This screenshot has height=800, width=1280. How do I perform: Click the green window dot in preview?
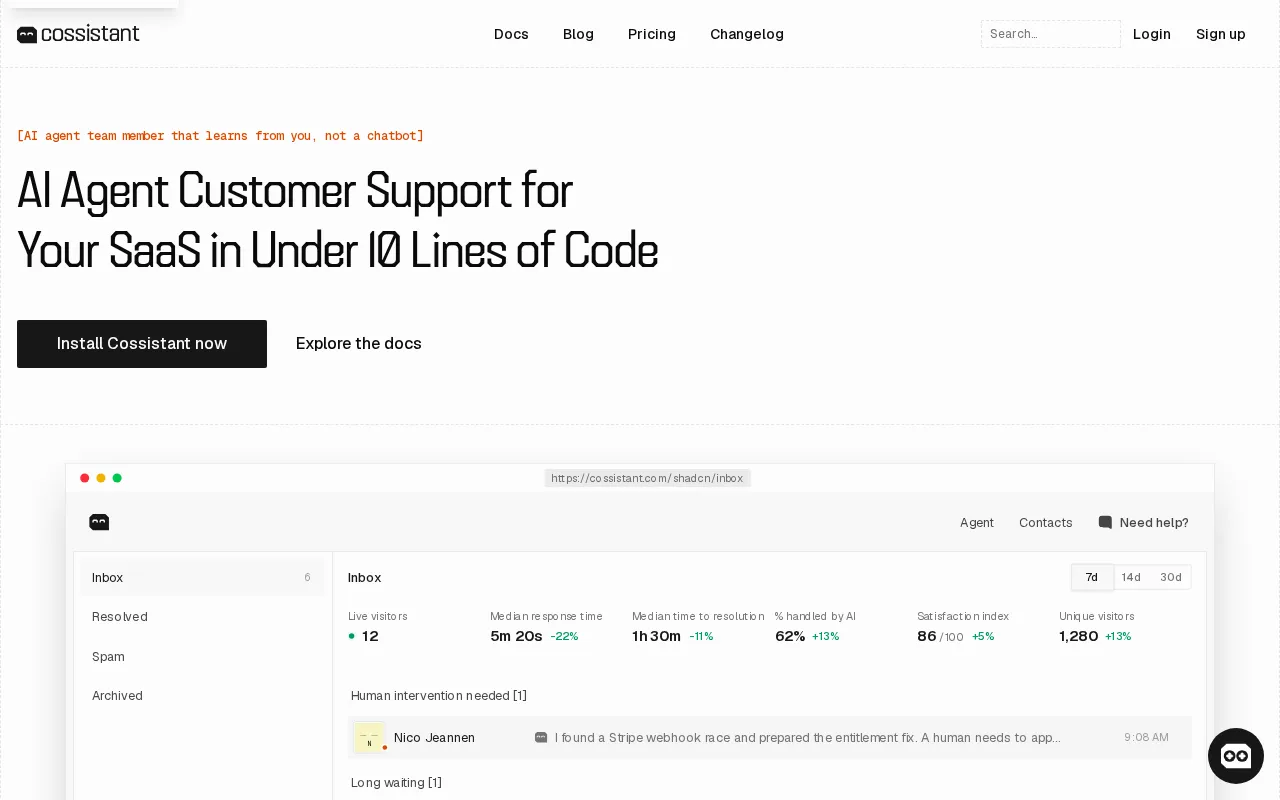[117, 478]
